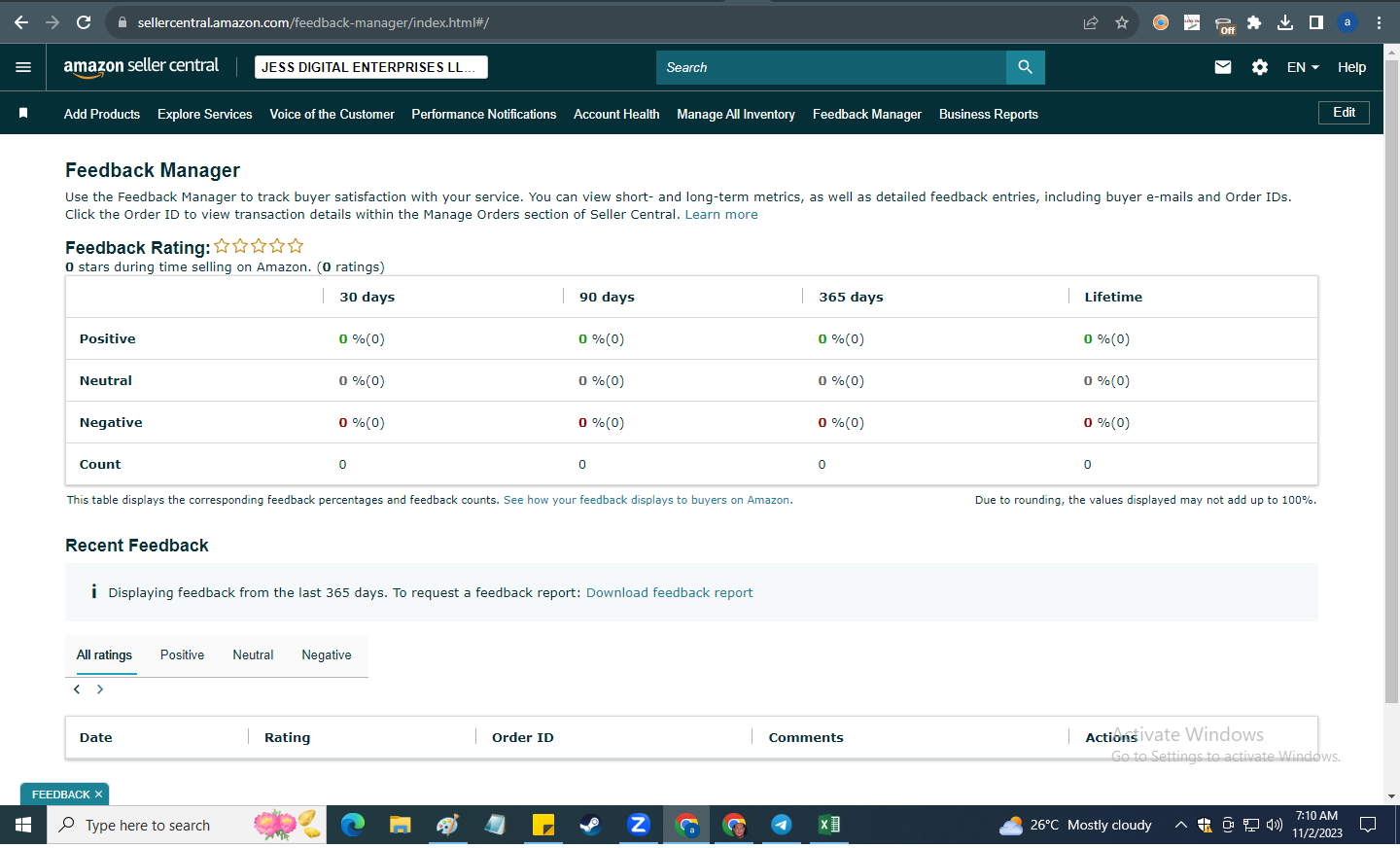Open Excel from taskbar
This screenshot has height=848, width=1400.
click(829, 825)
